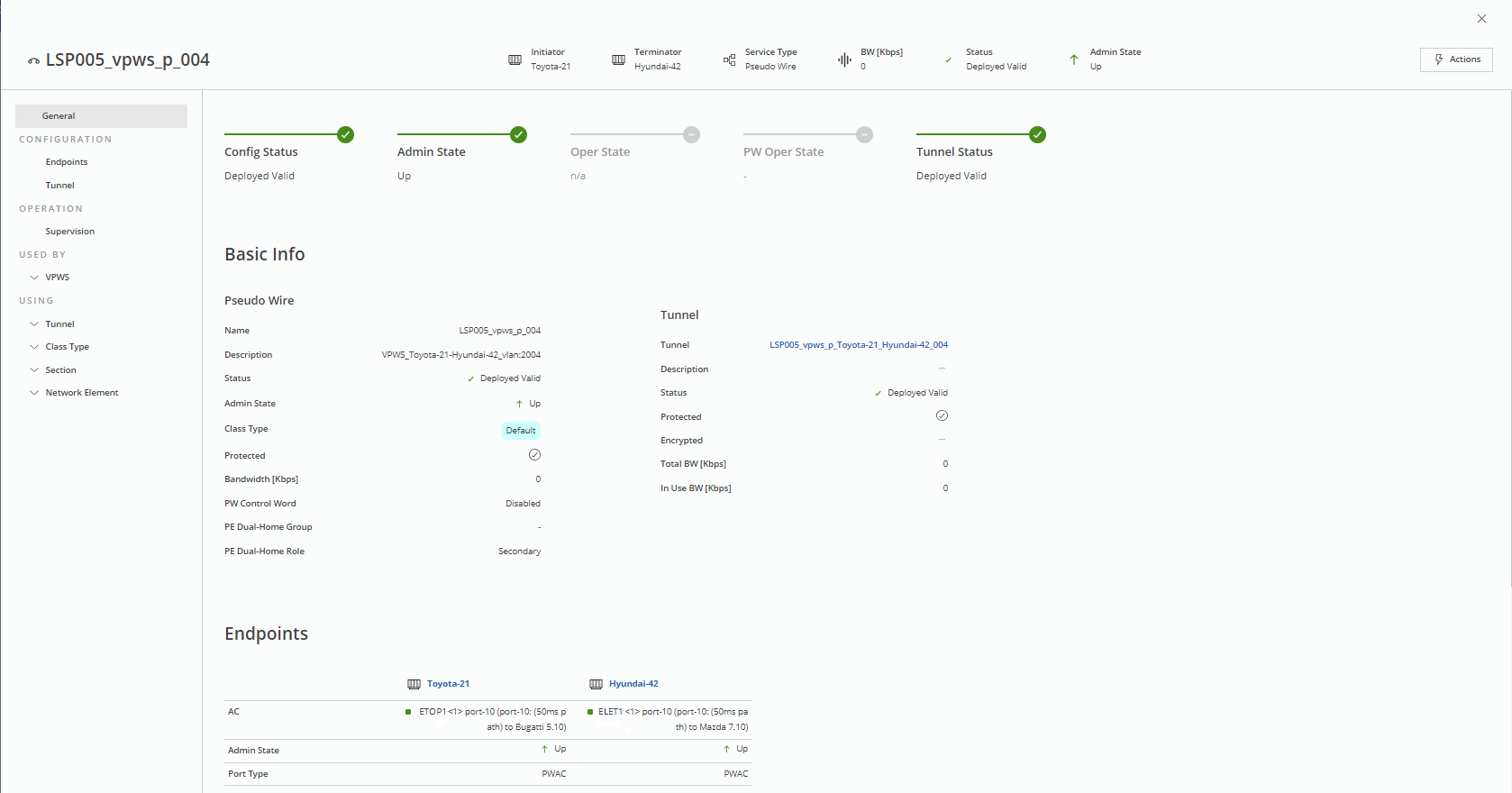Image resolution: width=1512 pixels, height=793 pixels.
Task: Click the Admin State up-arrow icon in header
Action: tap(1073, 59)
